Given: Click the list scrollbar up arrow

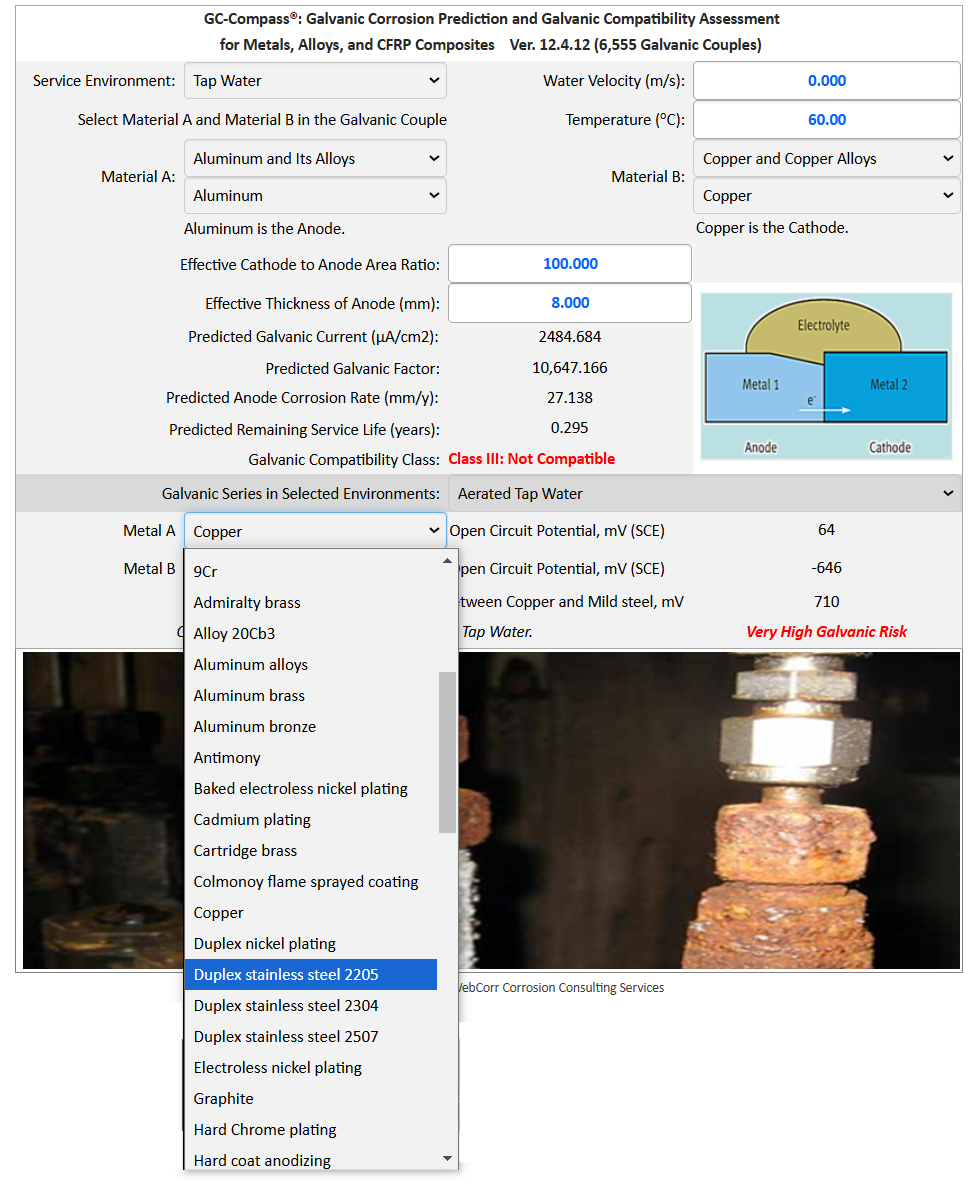Looking at the screenshot, I should pos(447,561).
